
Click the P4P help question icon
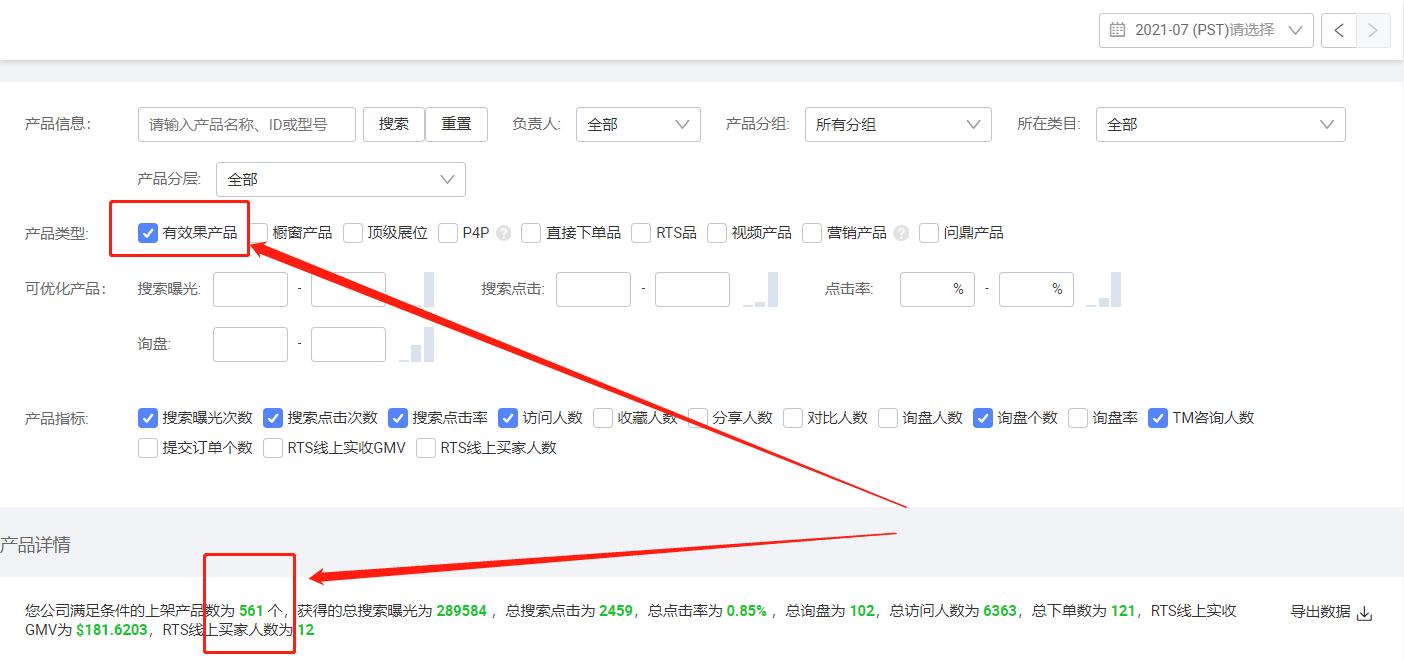pyautogui.click(x=503, y=233)
